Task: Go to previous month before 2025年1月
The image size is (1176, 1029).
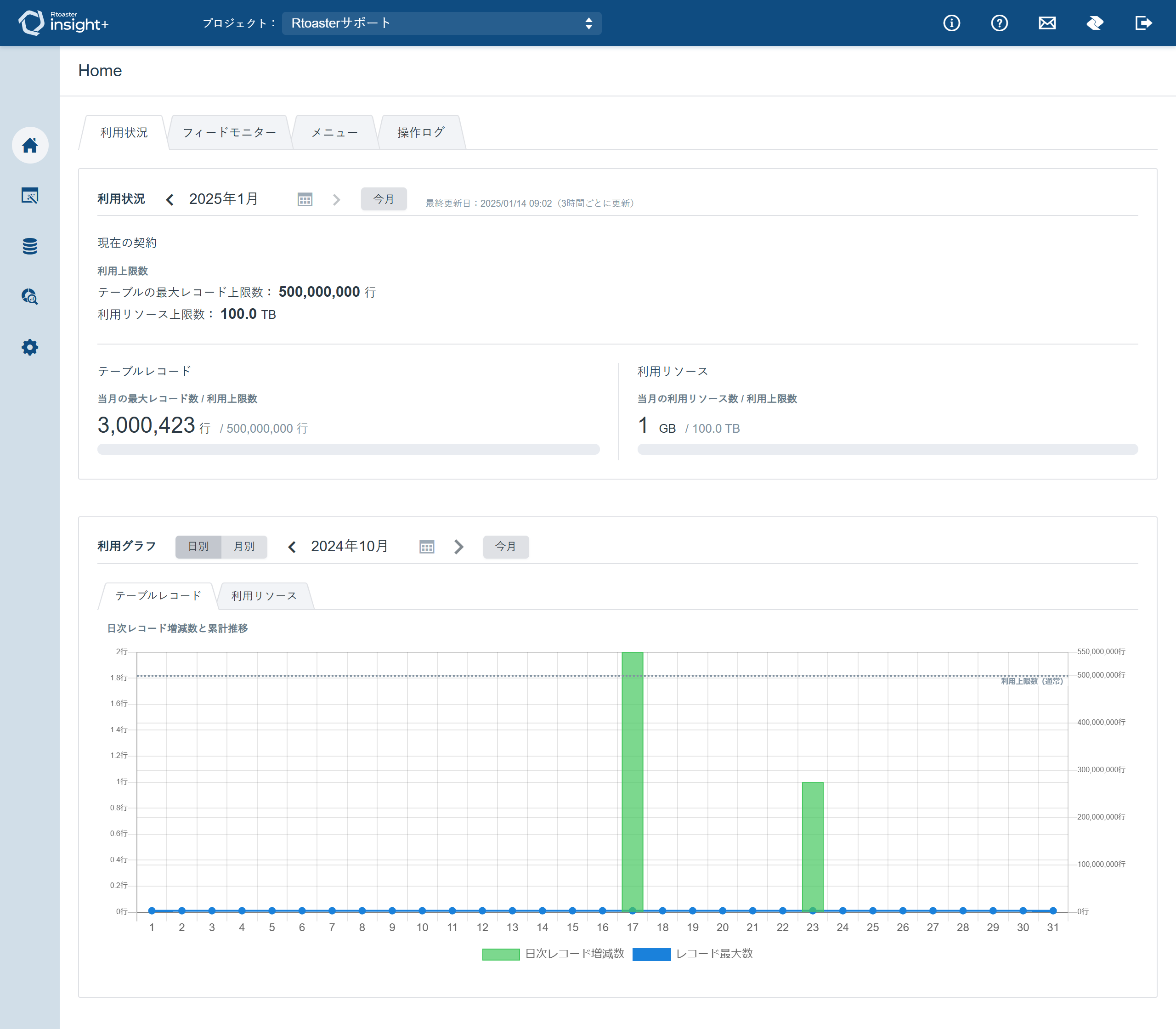Action: pos(170,199)
